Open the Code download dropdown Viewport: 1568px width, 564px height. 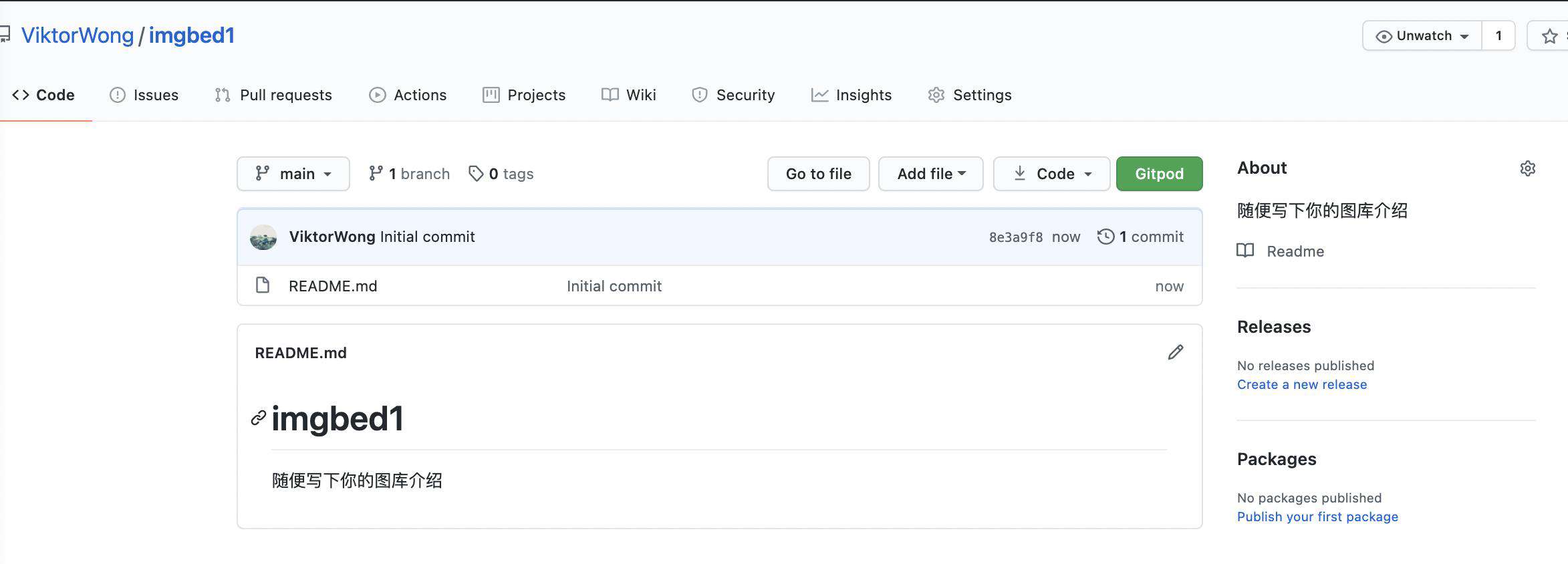1052,174
